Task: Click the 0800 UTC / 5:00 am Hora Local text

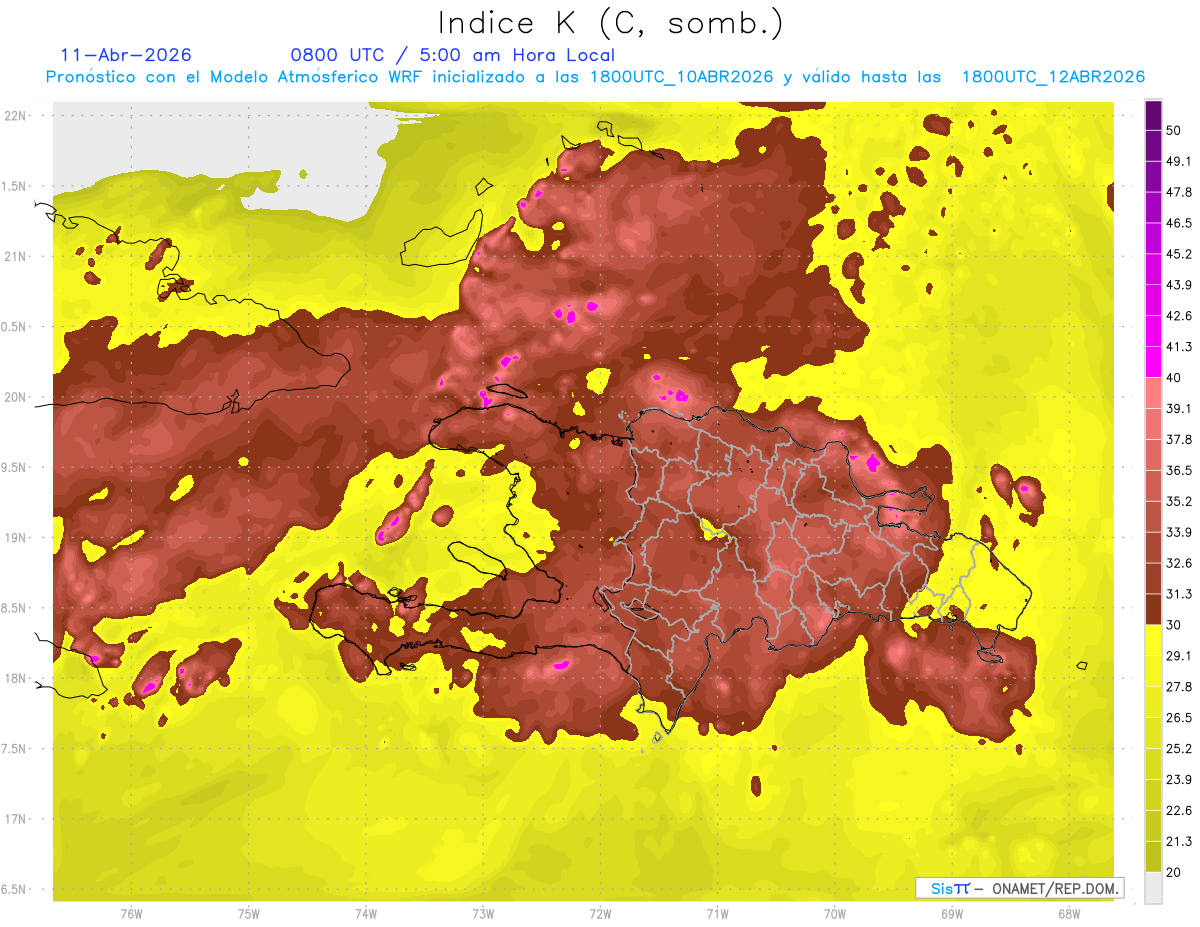Action: [452, 55]
